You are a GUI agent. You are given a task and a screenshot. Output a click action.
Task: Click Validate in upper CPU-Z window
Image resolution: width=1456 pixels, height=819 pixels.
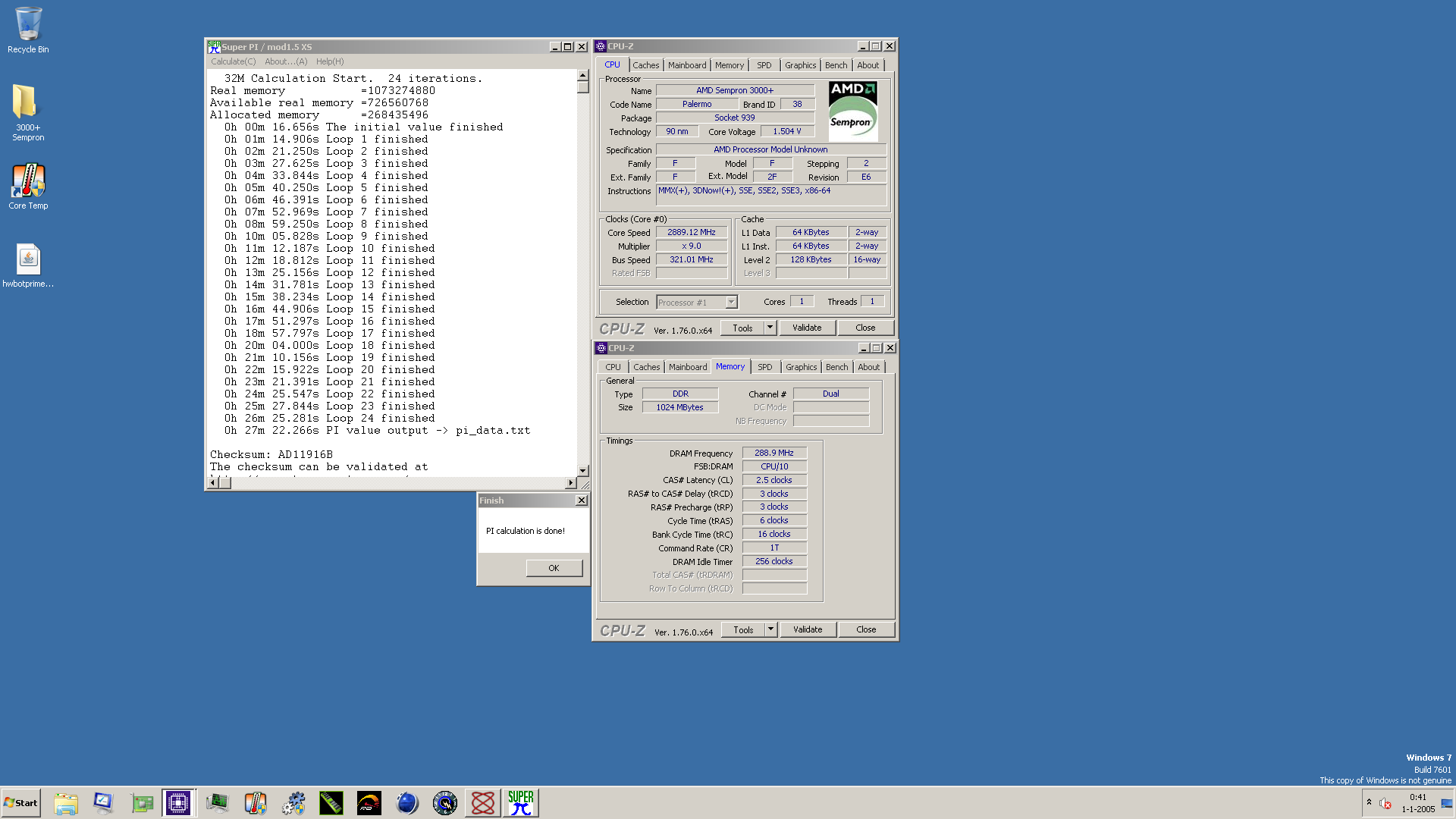(807, 328)
